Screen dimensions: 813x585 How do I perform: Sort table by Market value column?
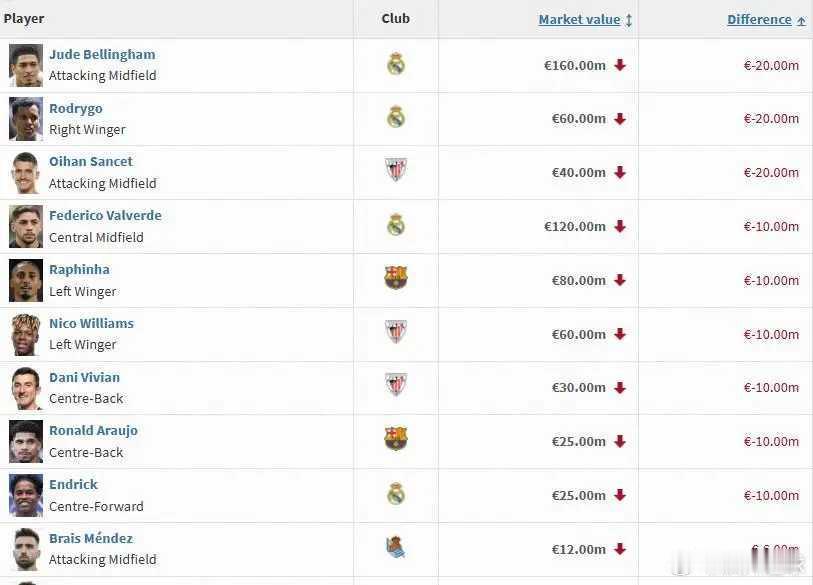(579, 19)
